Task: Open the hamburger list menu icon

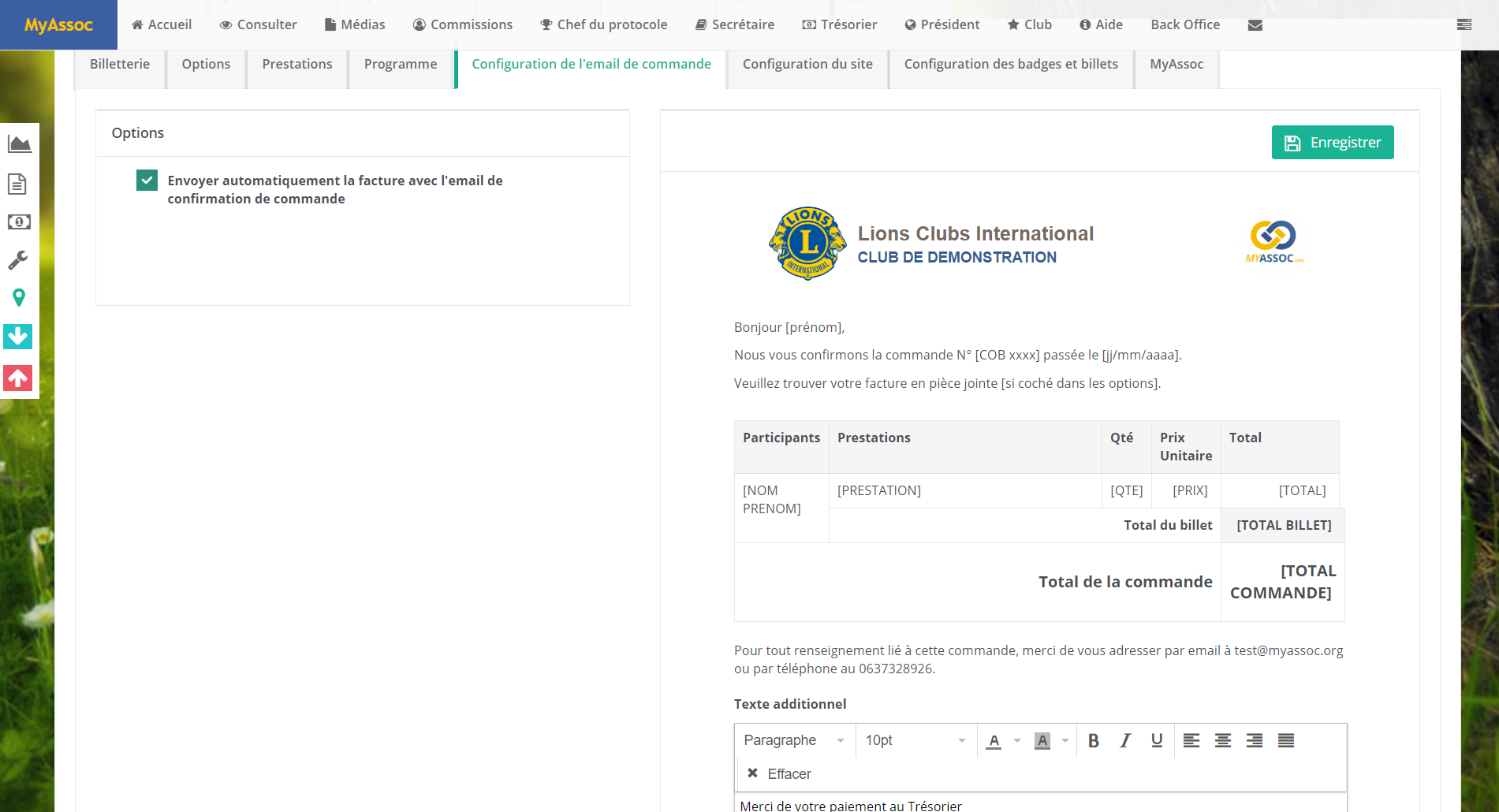Action: point(1464,24)
